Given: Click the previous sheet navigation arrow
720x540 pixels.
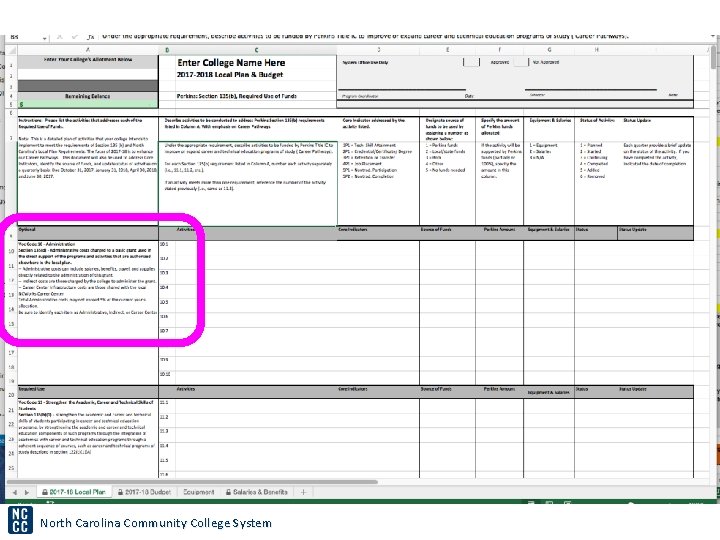Looking at the screenshot, I should point(15,492).
